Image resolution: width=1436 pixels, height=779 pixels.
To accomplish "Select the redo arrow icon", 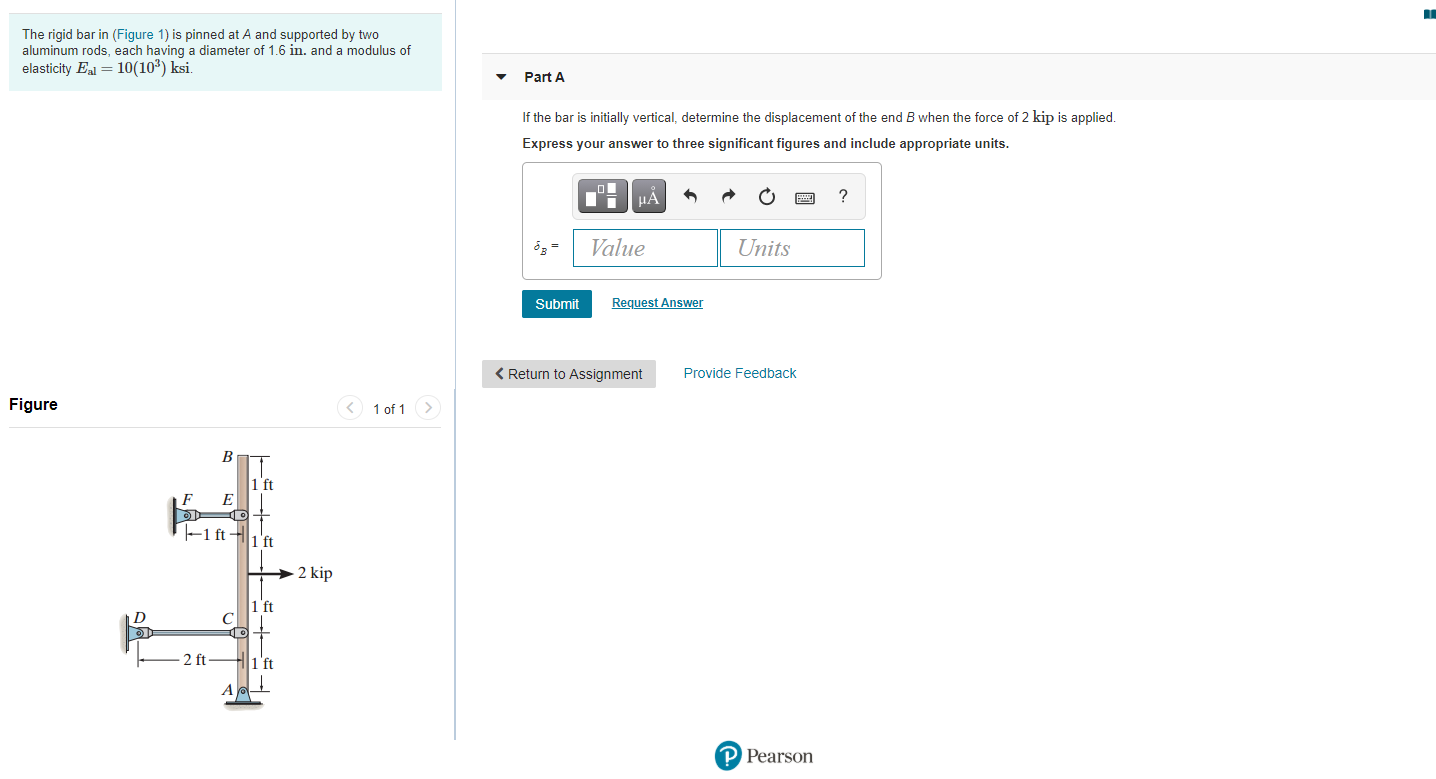I will point(727,196).
